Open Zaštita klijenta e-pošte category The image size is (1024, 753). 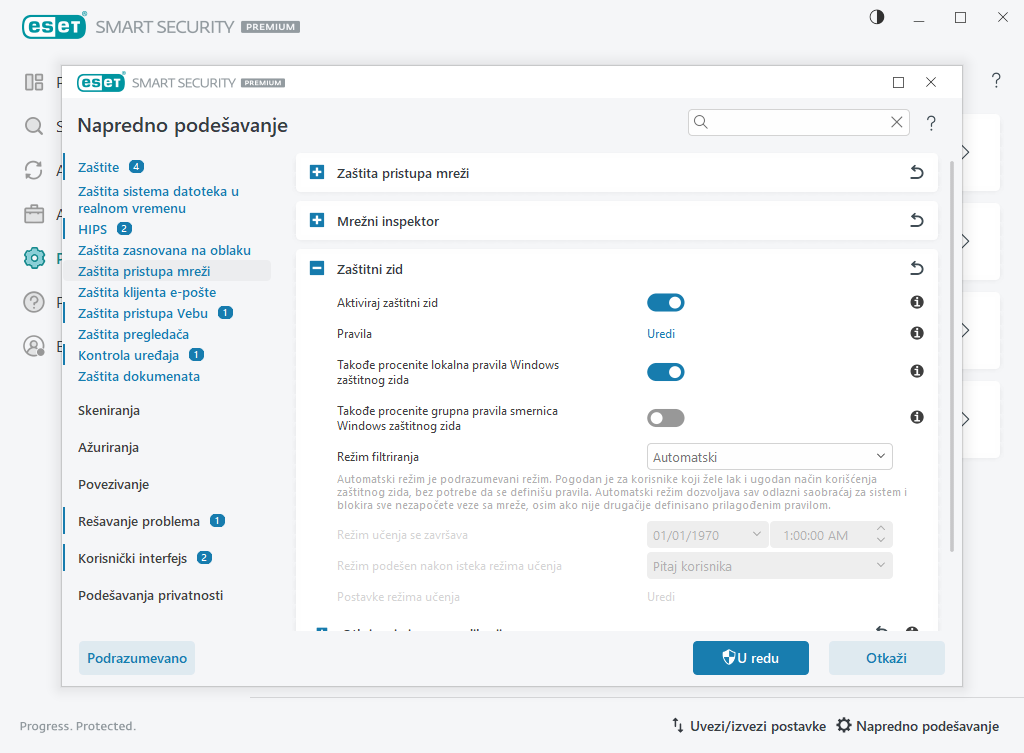(x=147, y=292)
